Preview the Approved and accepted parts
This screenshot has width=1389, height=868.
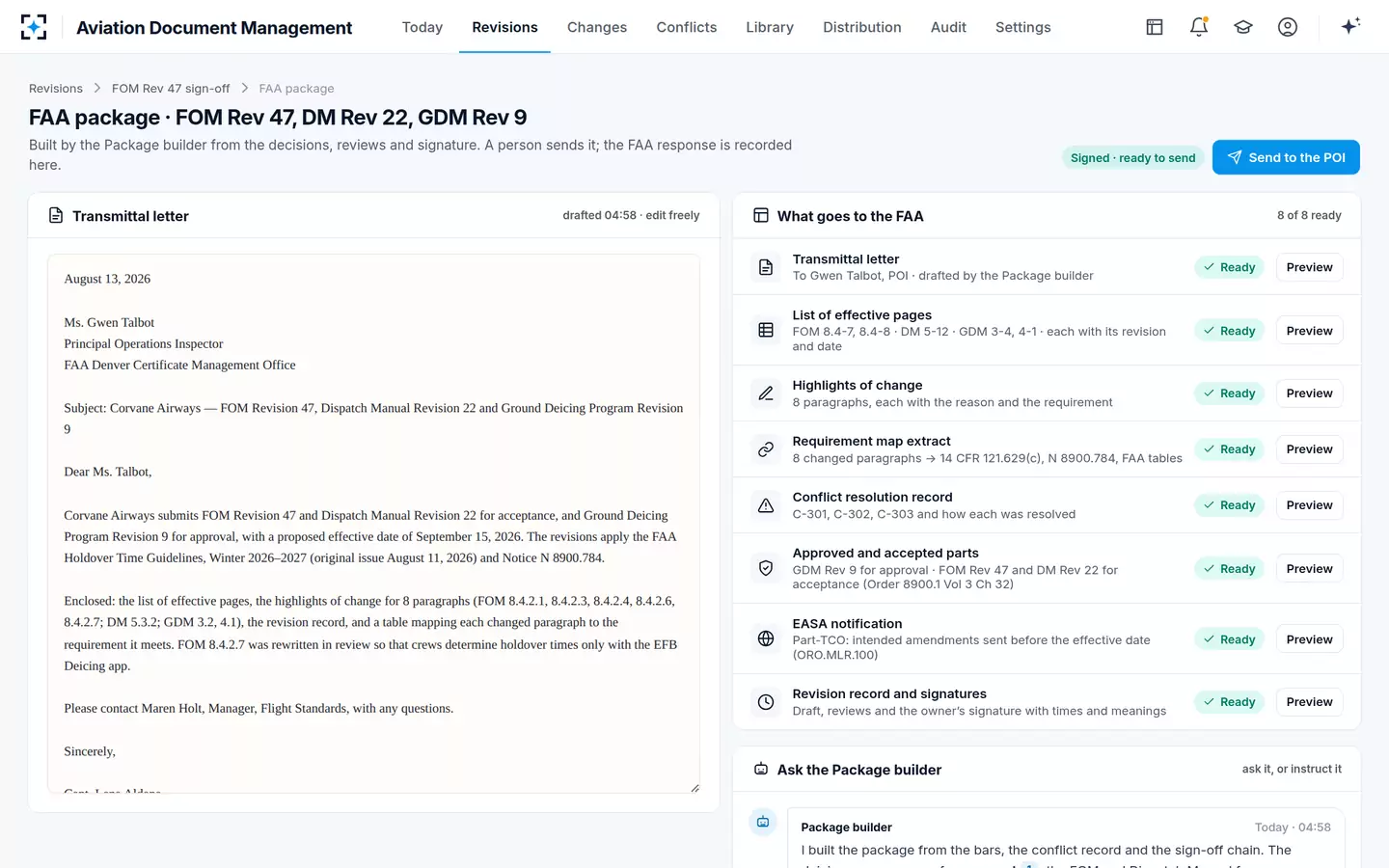point(1309,569)
